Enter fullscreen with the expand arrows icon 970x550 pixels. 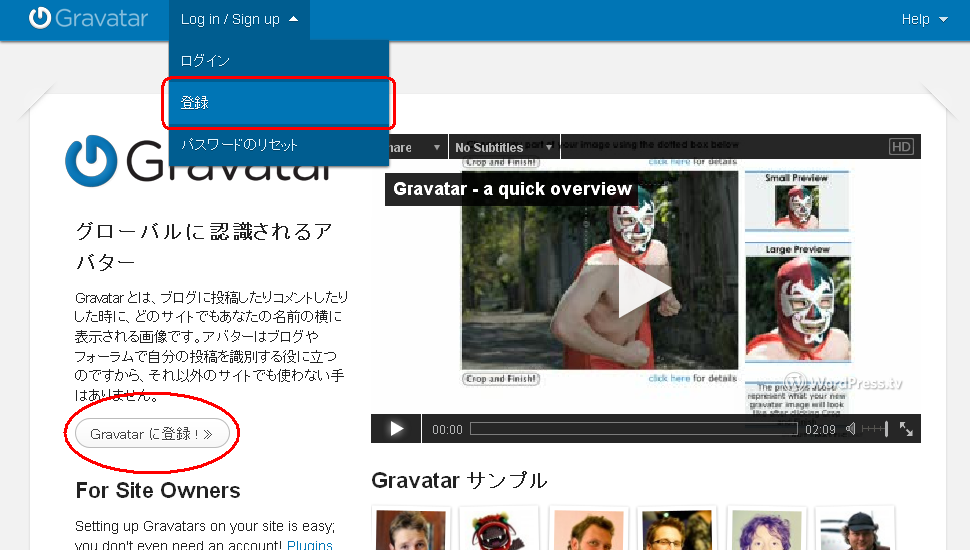[x=906, y=429]
